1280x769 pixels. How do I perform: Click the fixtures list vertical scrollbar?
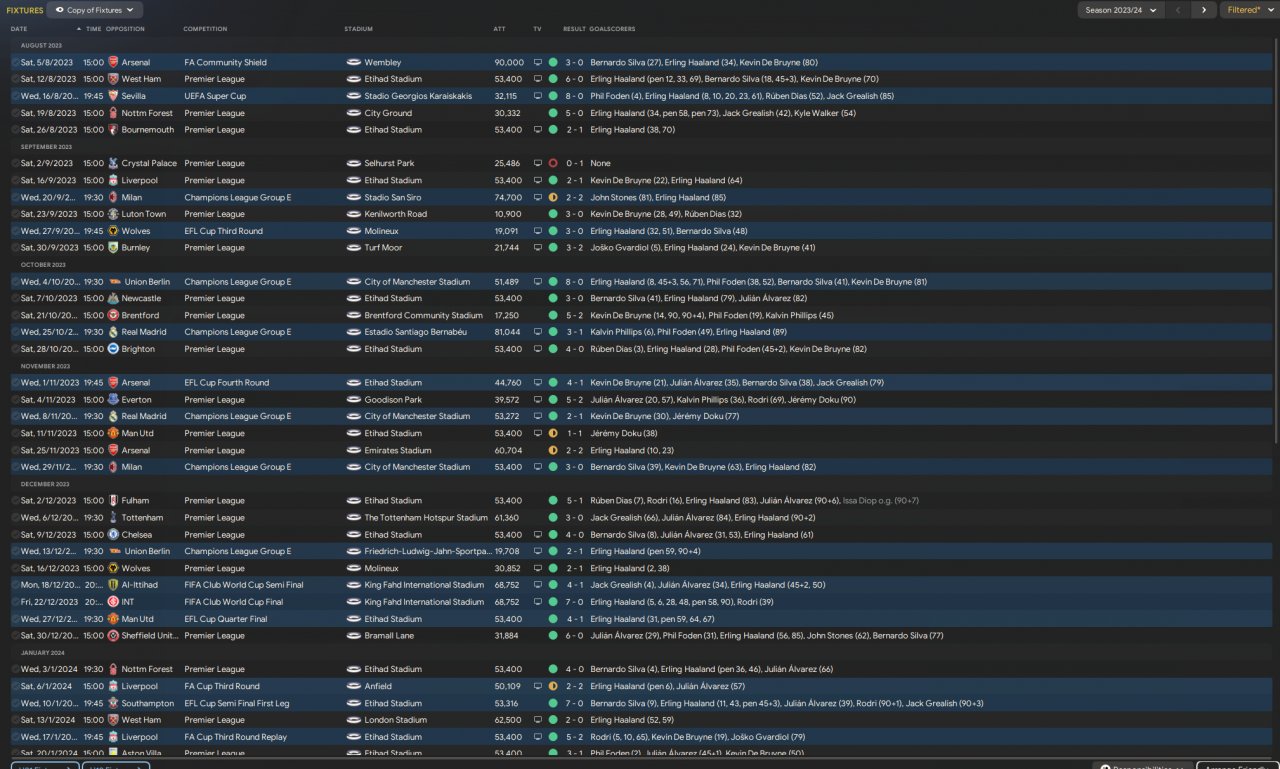click(x=1275, y=240)
